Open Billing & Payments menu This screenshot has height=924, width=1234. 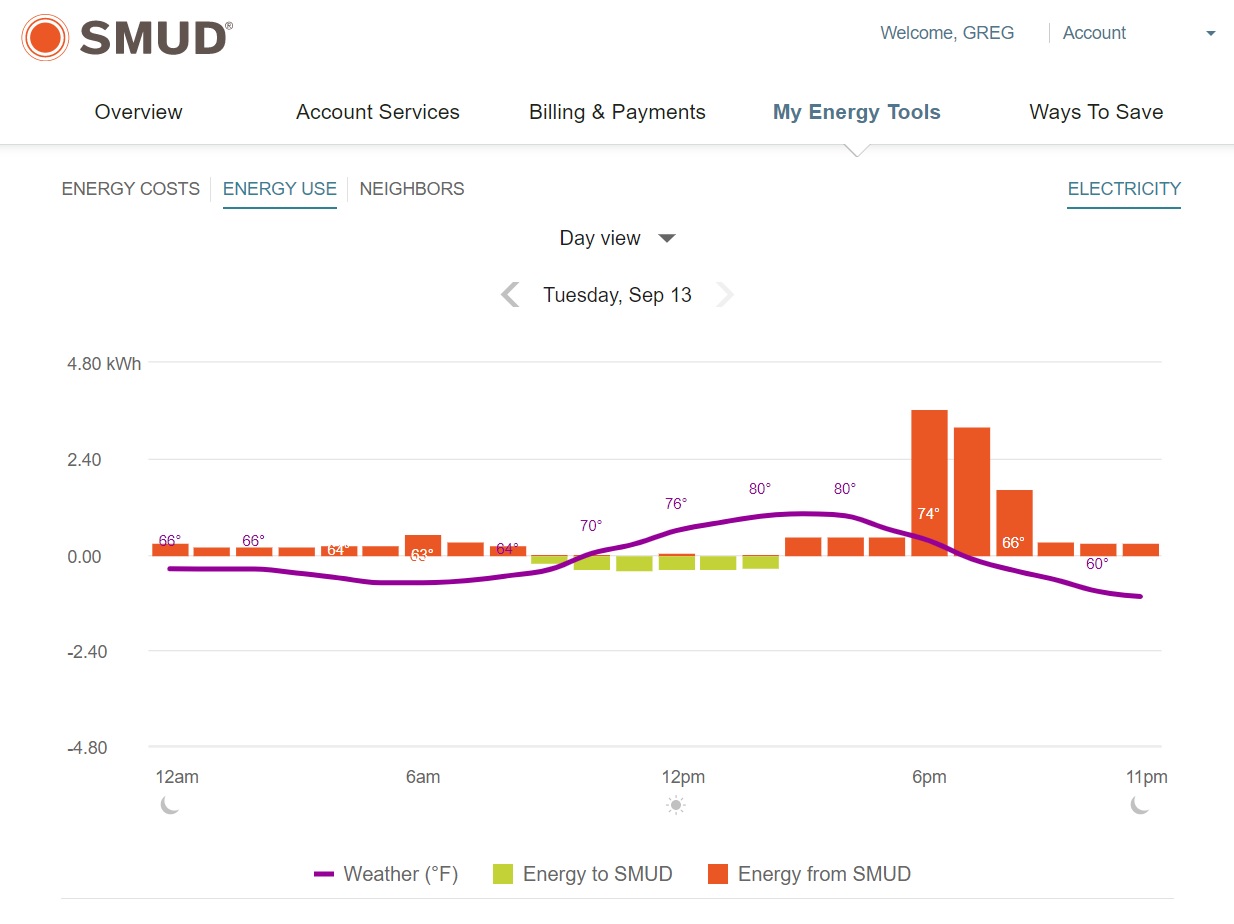click(x=617, y=112)
